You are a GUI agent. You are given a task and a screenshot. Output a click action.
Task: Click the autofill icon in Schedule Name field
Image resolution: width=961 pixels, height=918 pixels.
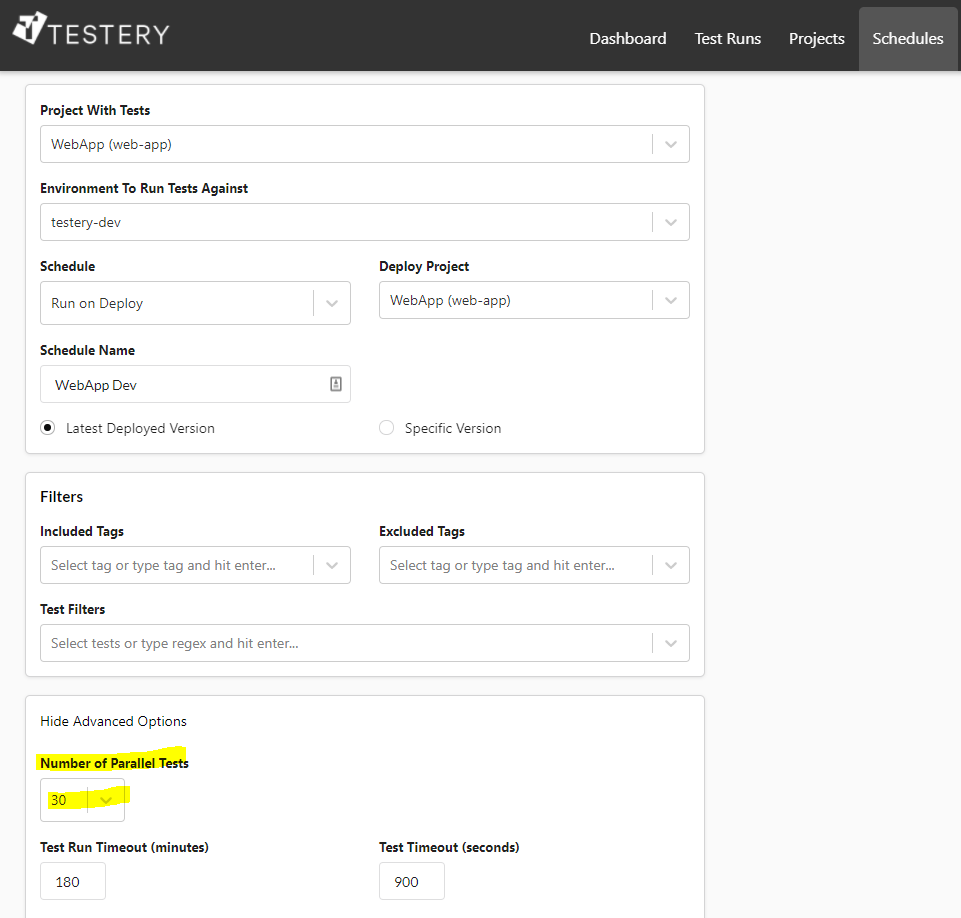pyautogui.click(x=336, y=384)
